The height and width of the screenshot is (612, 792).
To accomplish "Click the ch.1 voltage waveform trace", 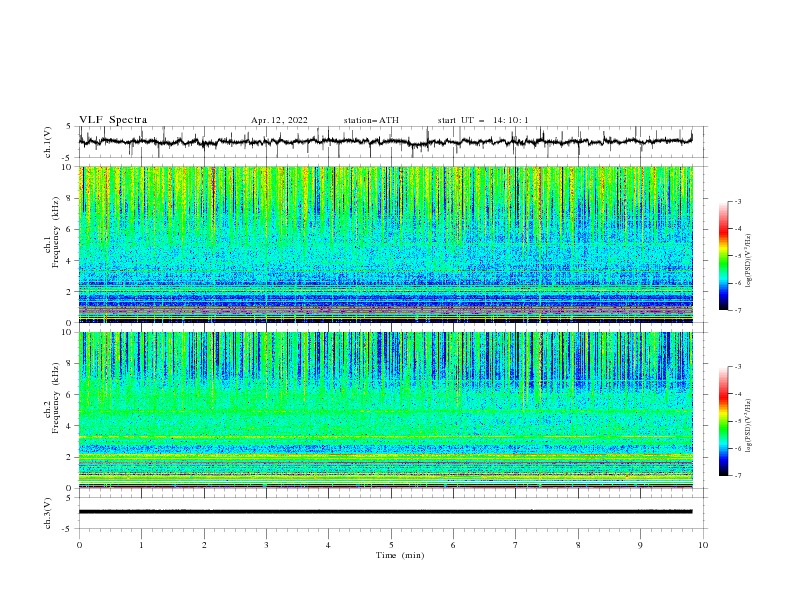I will coord(385,142).
